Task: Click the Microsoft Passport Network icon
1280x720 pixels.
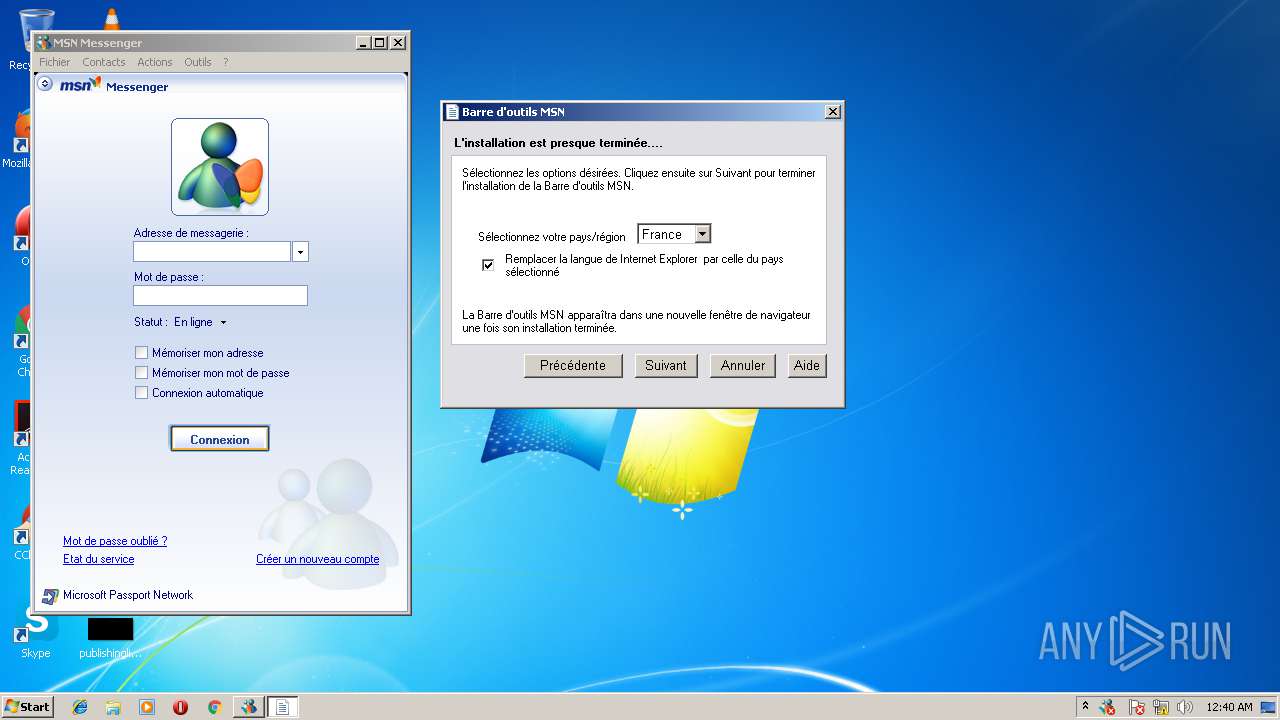Action: click(x=50, y=596)
